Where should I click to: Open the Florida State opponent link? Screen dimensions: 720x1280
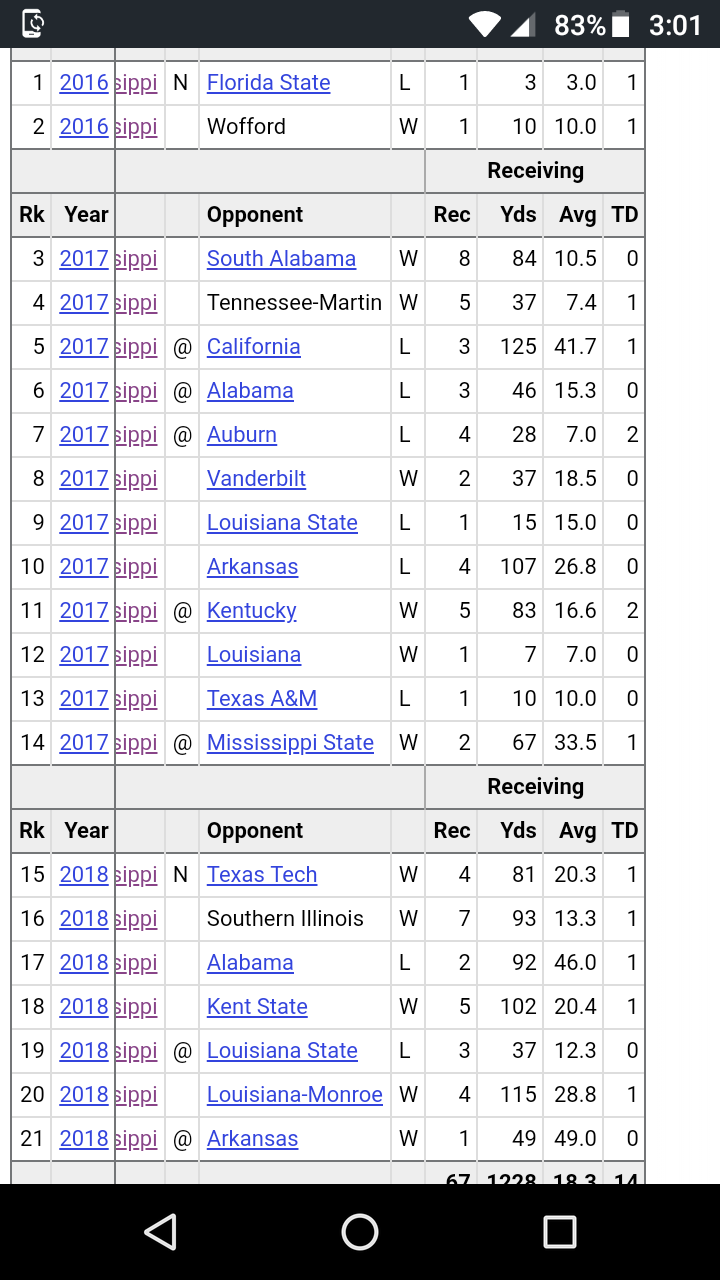coord(268,83)
